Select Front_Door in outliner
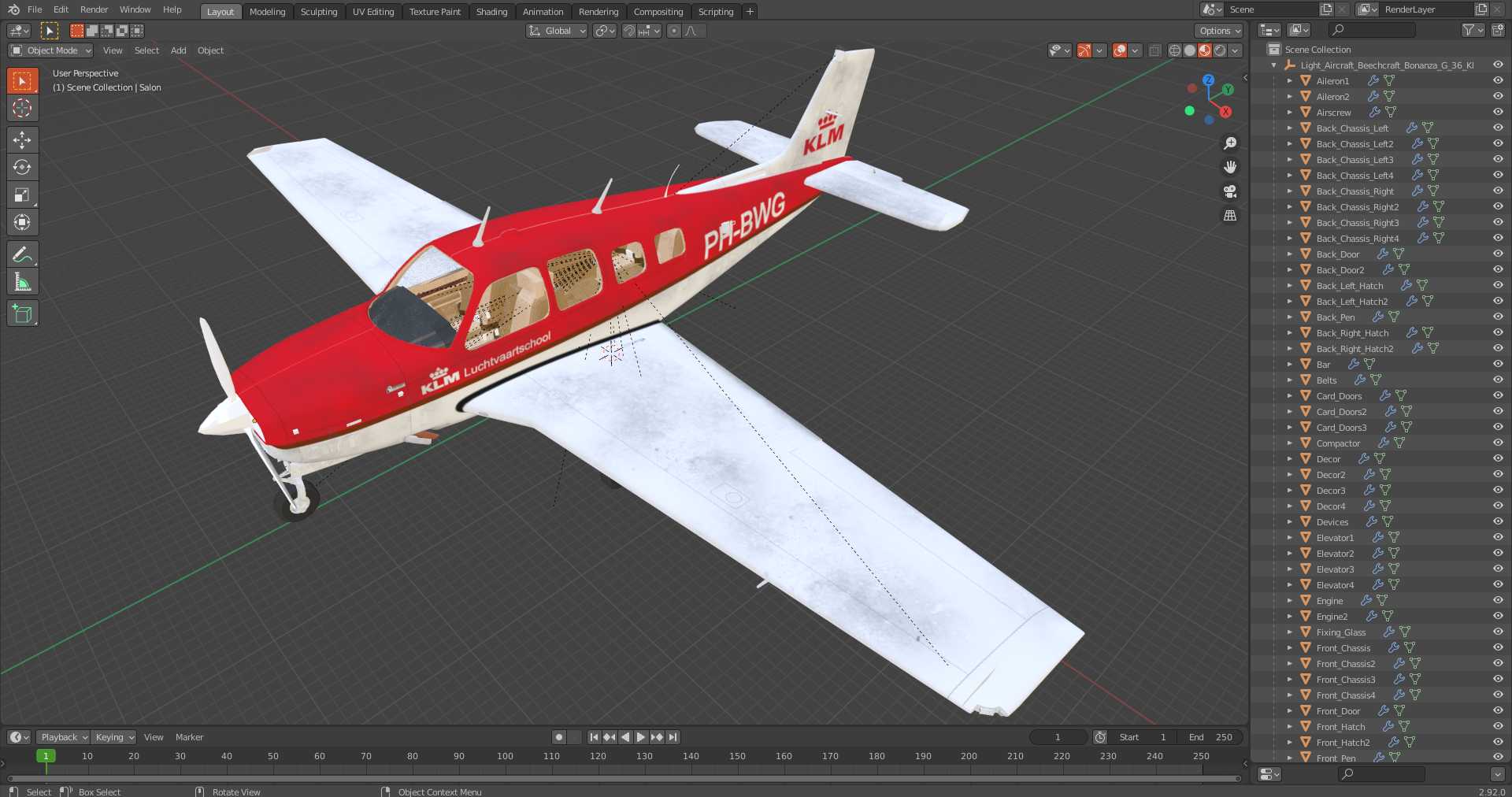Viewport: 1512px width, 797px height. pyautogui.click(x=1338, y=711)
